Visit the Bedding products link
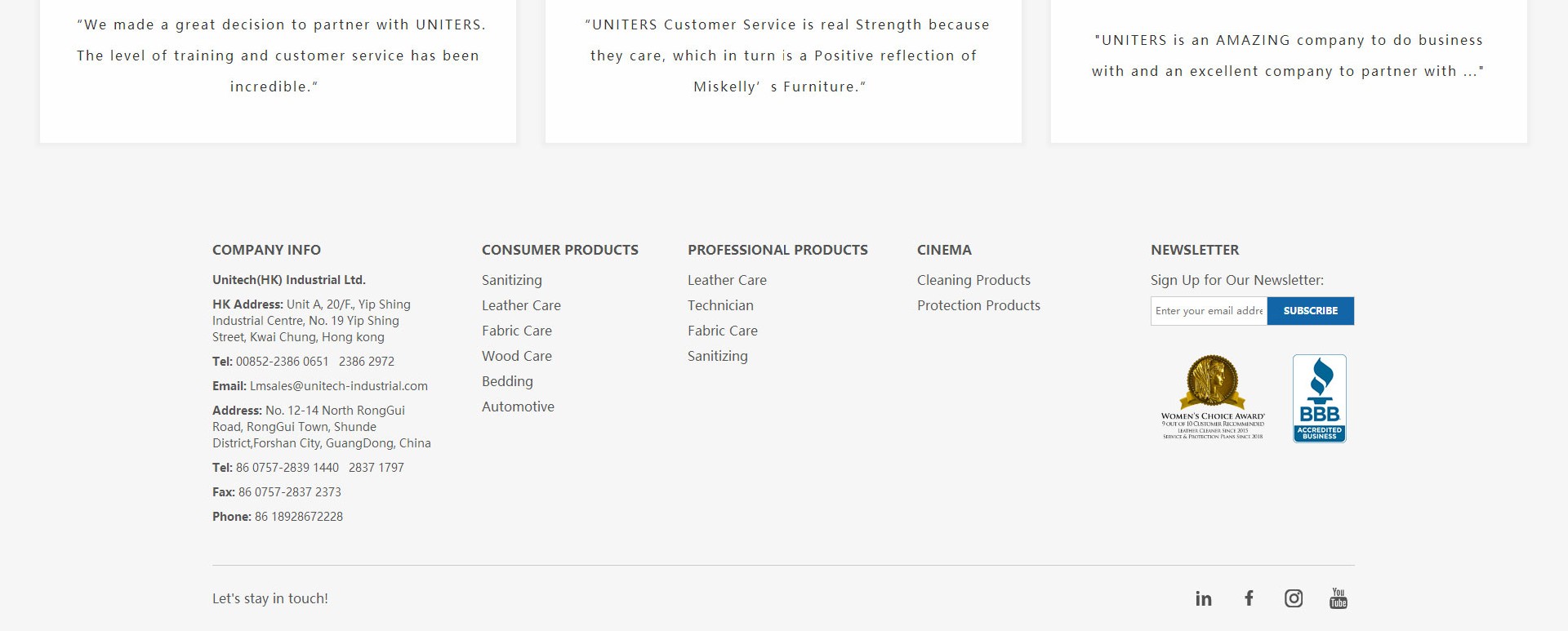 click(x=507, y=381)
